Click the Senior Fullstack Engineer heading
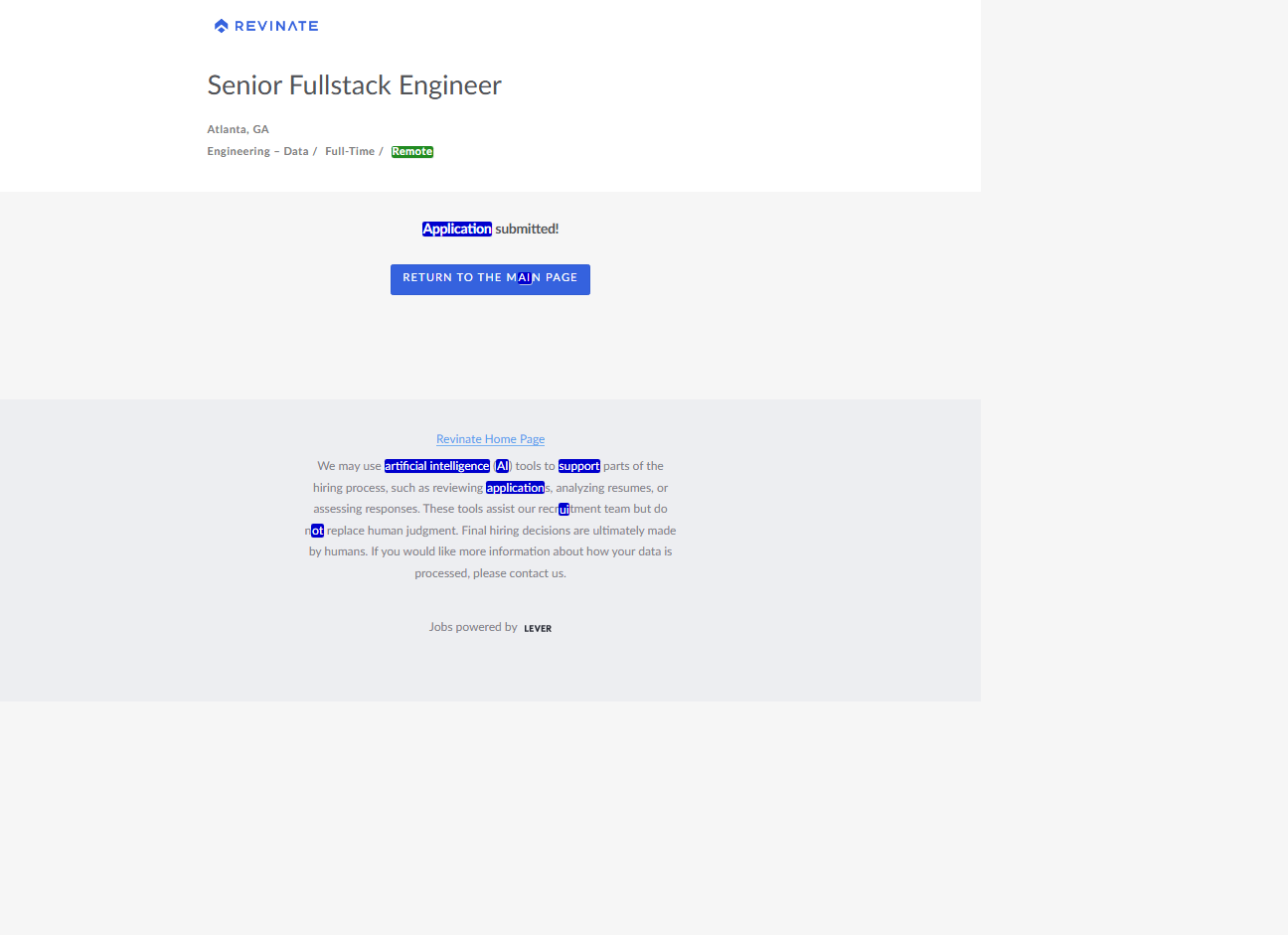The height and width of the screenshot is (935, 1288). coord(354,85)
